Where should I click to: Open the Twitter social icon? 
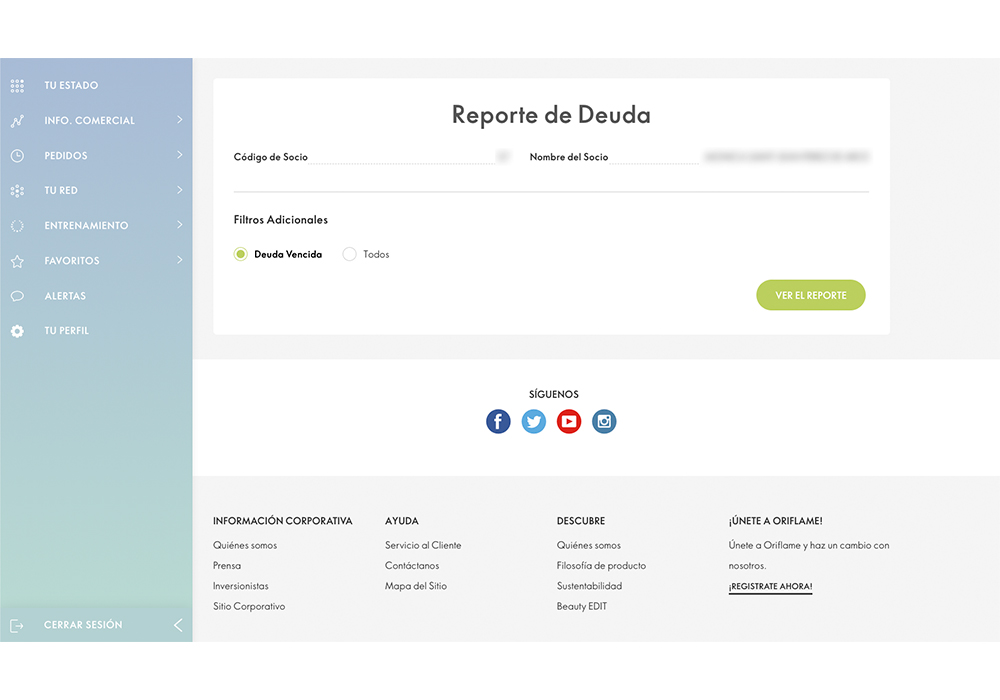[x=534, y=422]
